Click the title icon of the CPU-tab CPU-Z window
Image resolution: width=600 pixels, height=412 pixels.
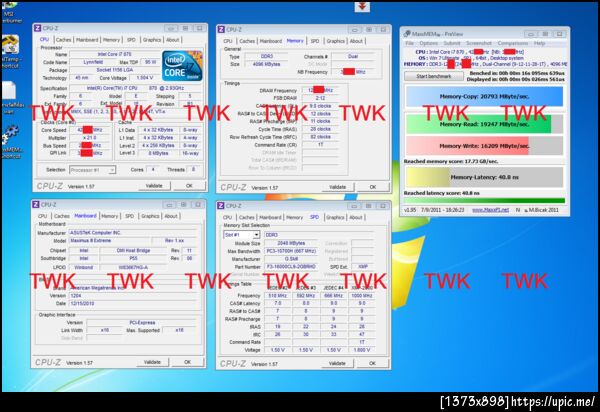click(37, 28)
